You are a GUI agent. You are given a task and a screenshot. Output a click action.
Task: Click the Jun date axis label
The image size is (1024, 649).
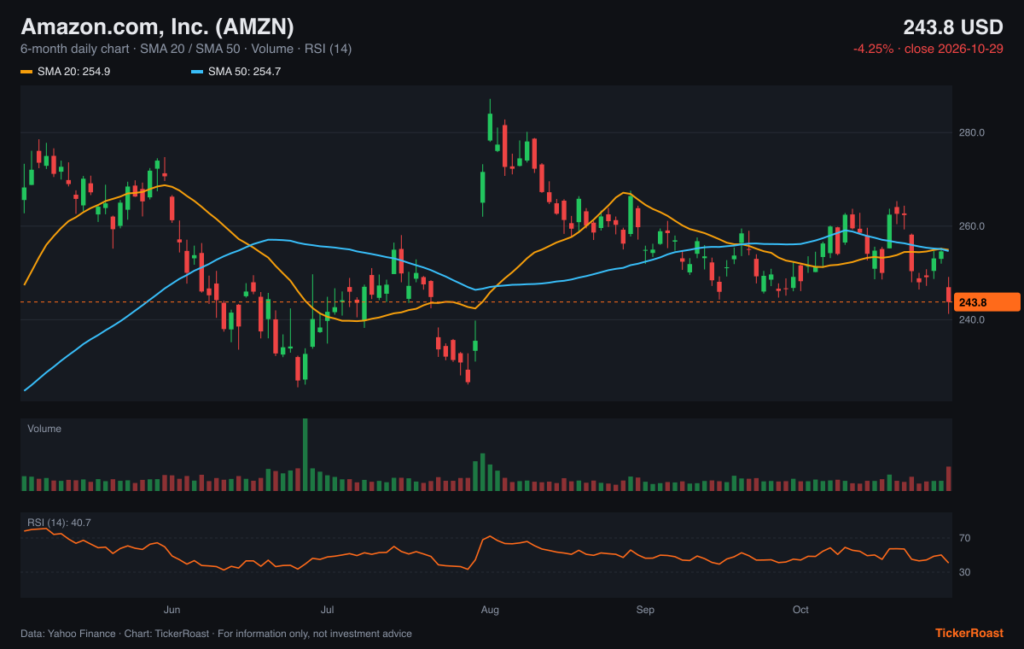click(172, 610)
